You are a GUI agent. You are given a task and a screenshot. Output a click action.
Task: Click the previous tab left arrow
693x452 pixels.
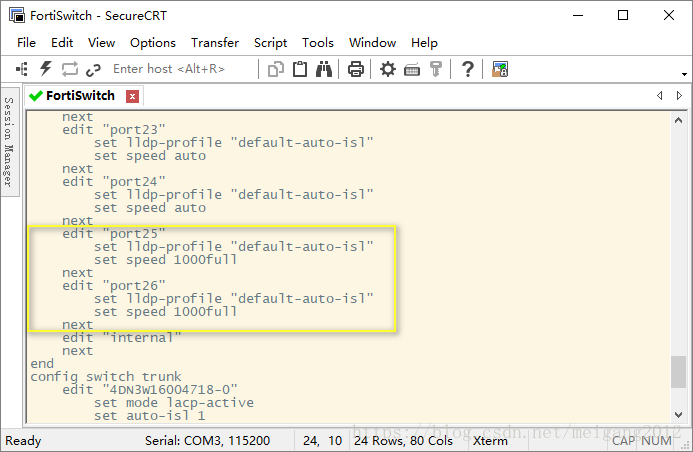659,95
